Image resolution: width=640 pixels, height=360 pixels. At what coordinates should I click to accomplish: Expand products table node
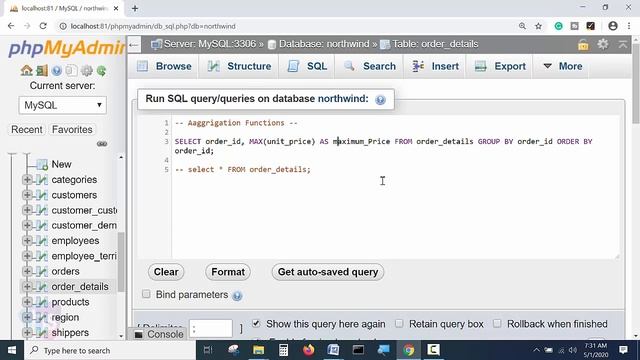[x=27, y=302]
